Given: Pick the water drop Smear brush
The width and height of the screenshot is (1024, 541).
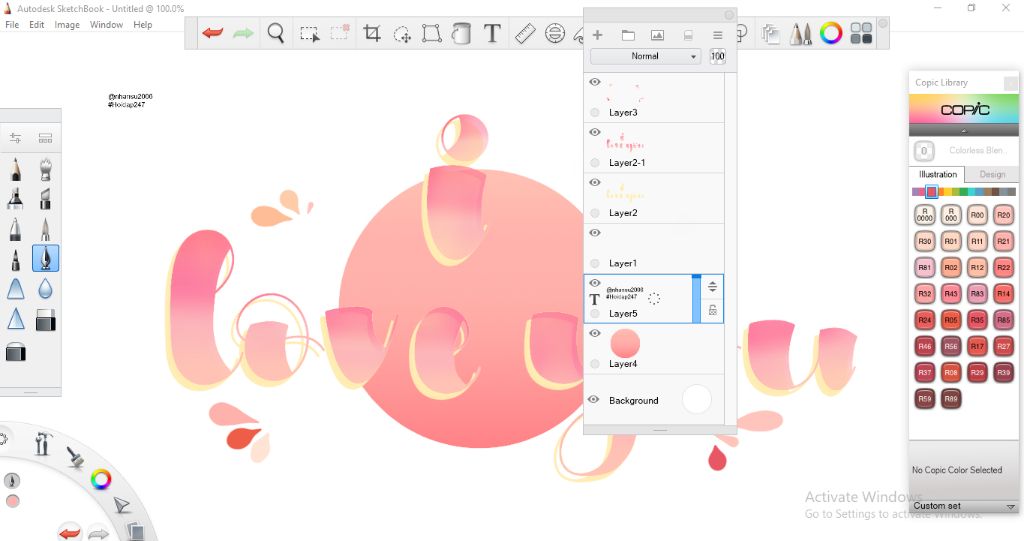Looking at the screenshot, I should click(45, 289).
